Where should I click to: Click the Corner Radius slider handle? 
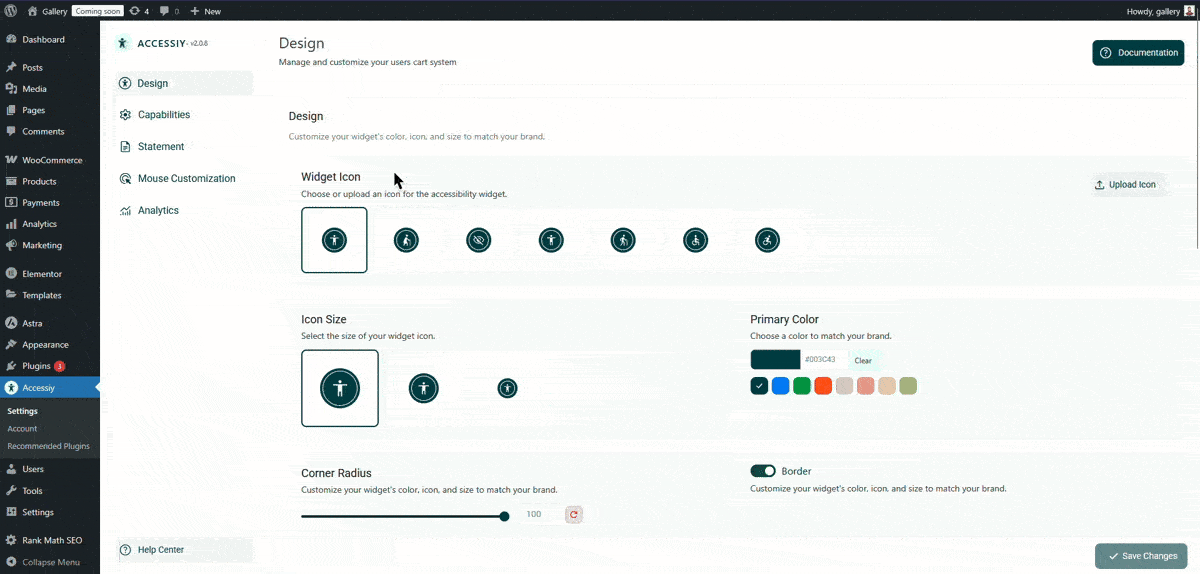pos(505,516)
